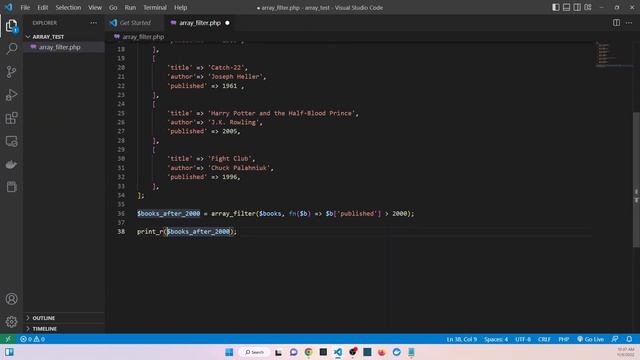Screen dimensions: 640x360
Task: Open the Run menu
Action: coord(130,7)
